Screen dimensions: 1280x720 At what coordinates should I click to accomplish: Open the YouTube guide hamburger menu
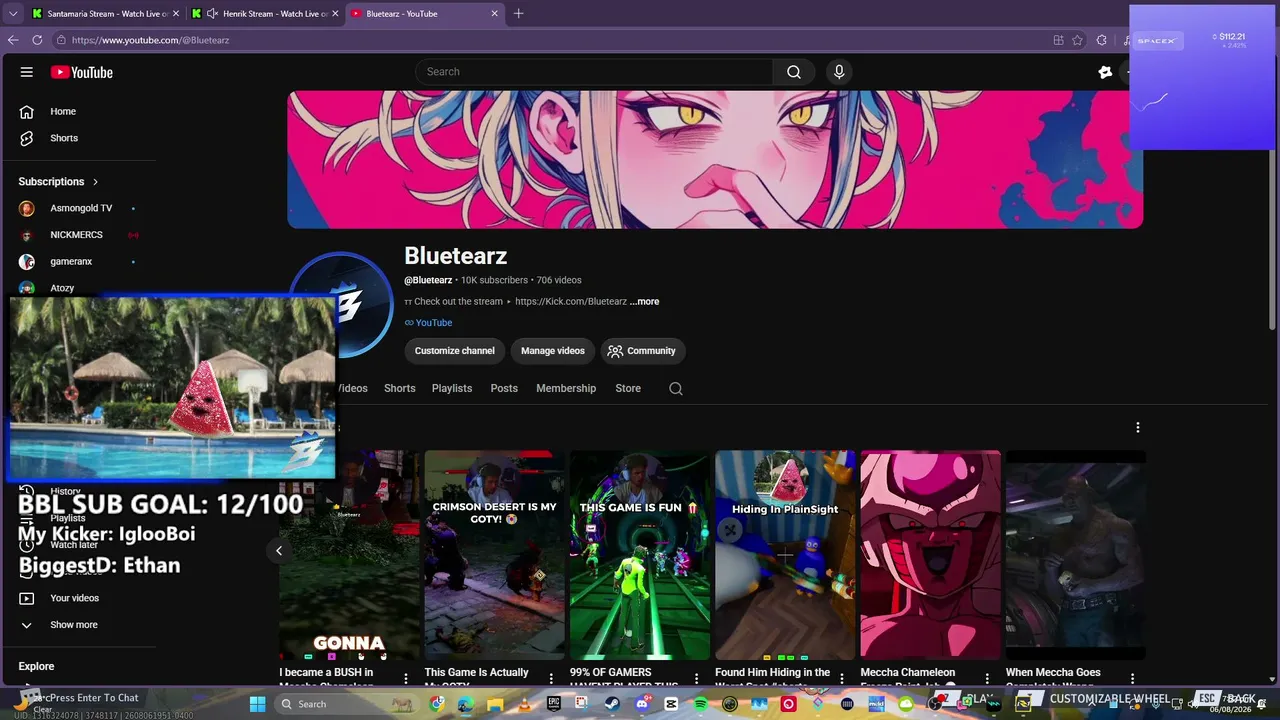27,72
